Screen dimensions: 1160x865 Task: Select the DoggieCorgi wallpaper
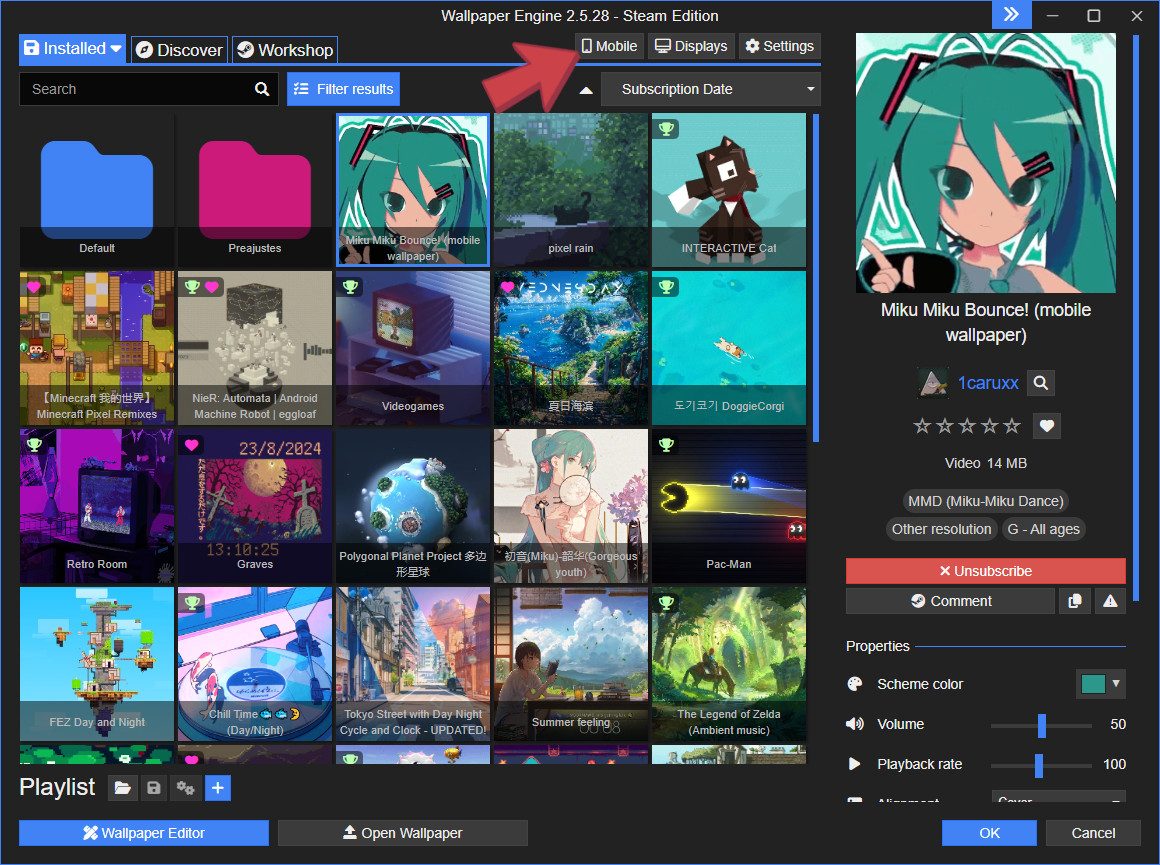tap(729, 348)
